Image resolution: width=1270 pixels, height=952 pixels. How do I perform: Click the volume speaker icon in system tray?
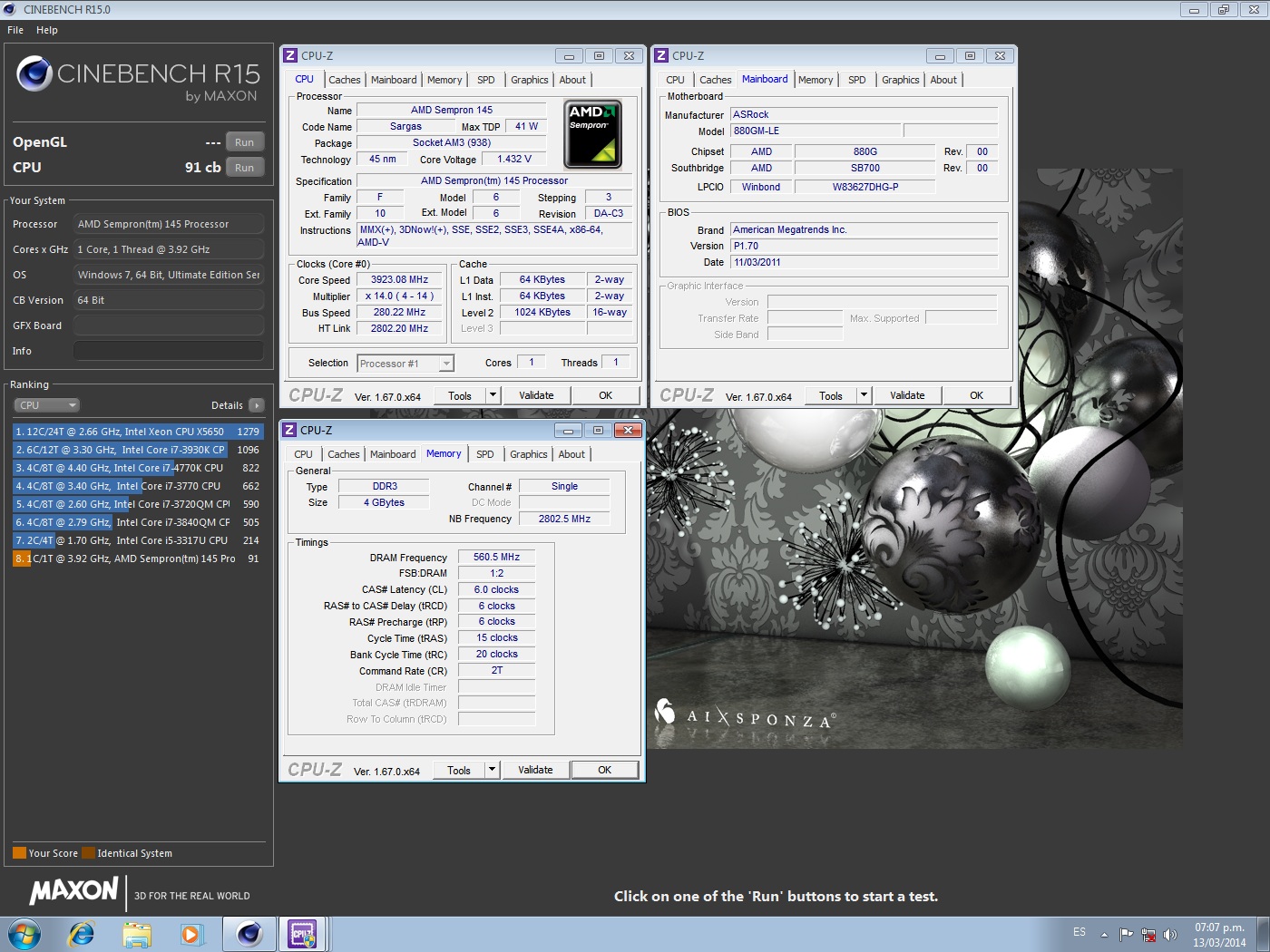coord(1170,935)
